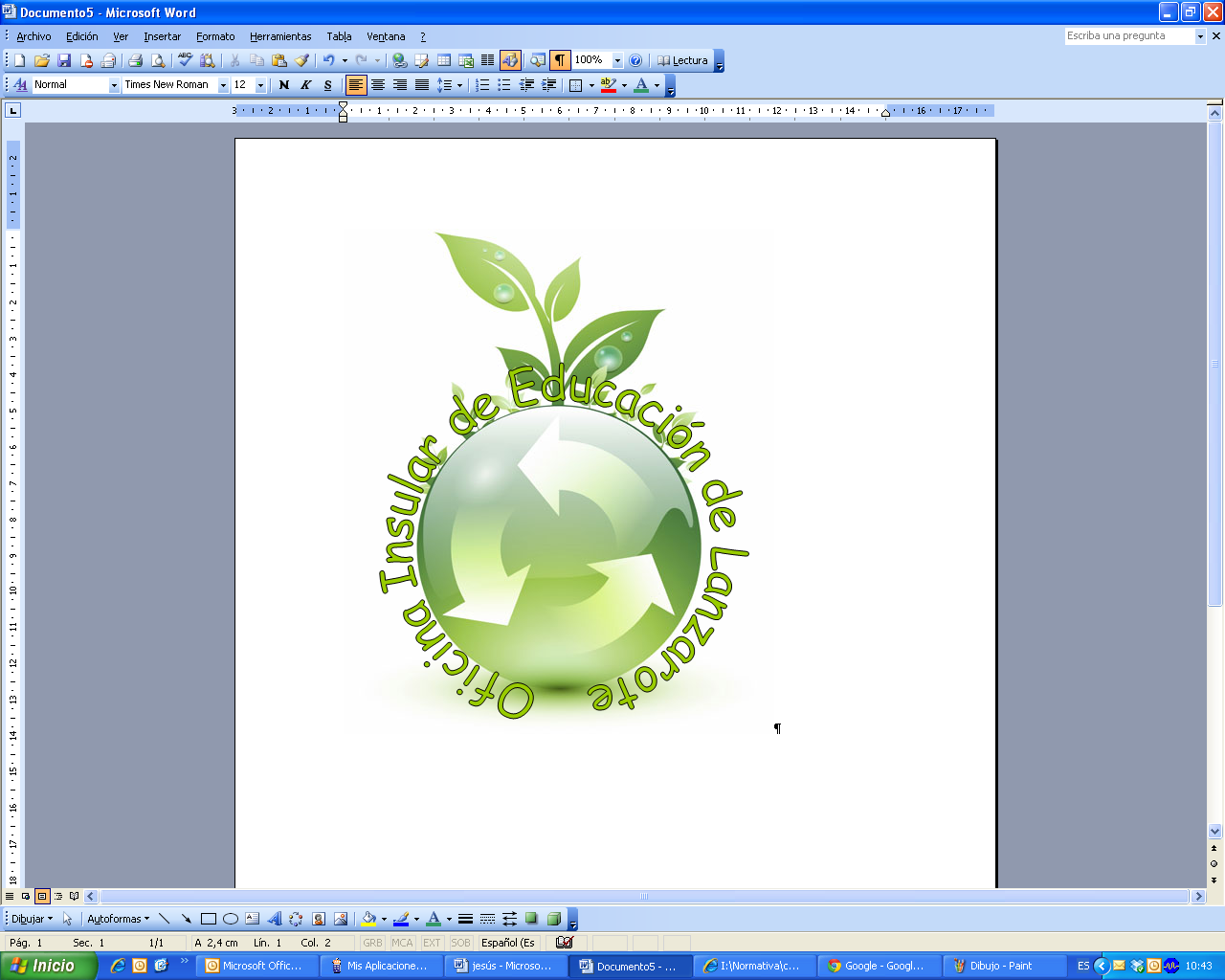Switch to Normal view button

[x=10, y=897]
